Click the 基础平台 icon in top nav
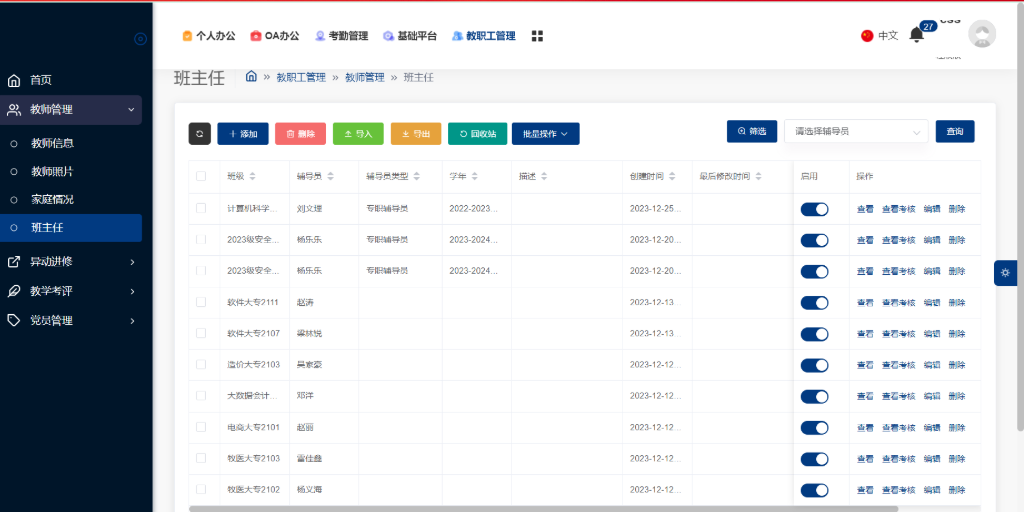 coord(389,37)
